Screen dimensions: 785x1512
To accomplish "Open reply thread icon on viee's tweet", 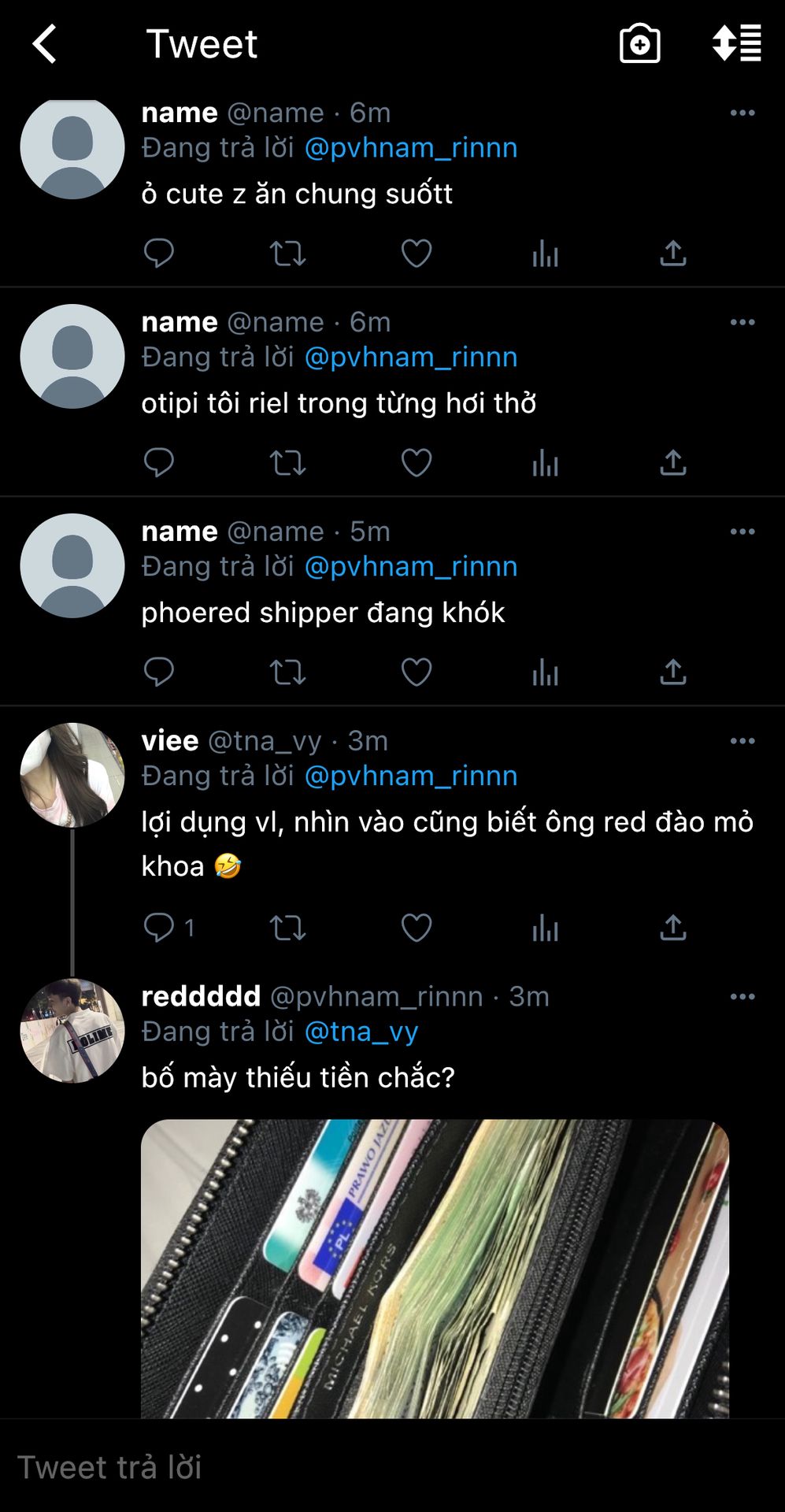I will (159, 928).
